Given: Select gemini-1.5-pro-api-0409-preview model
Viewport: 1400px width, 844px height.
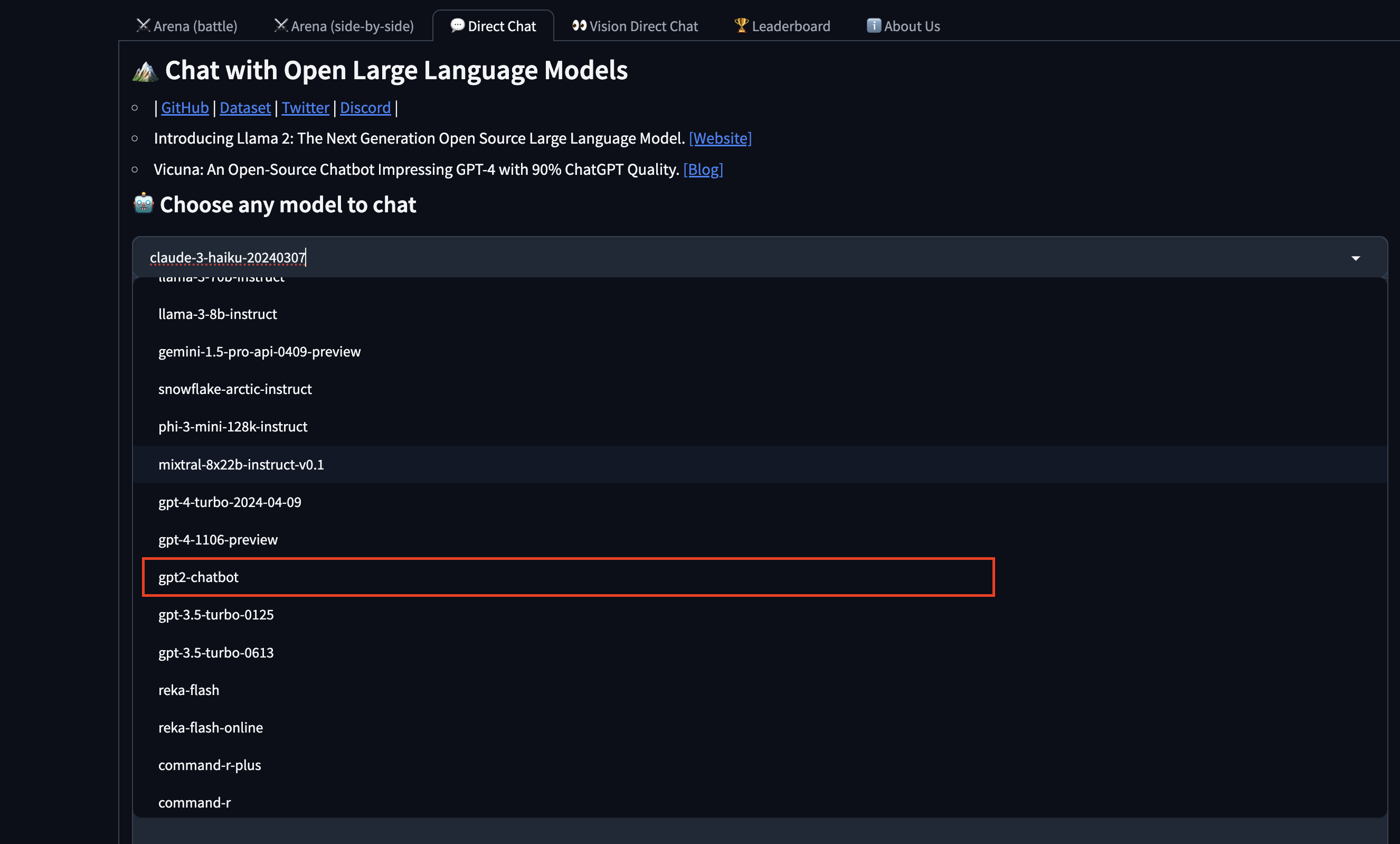Looking at the screenshot, I should point(259,351).
